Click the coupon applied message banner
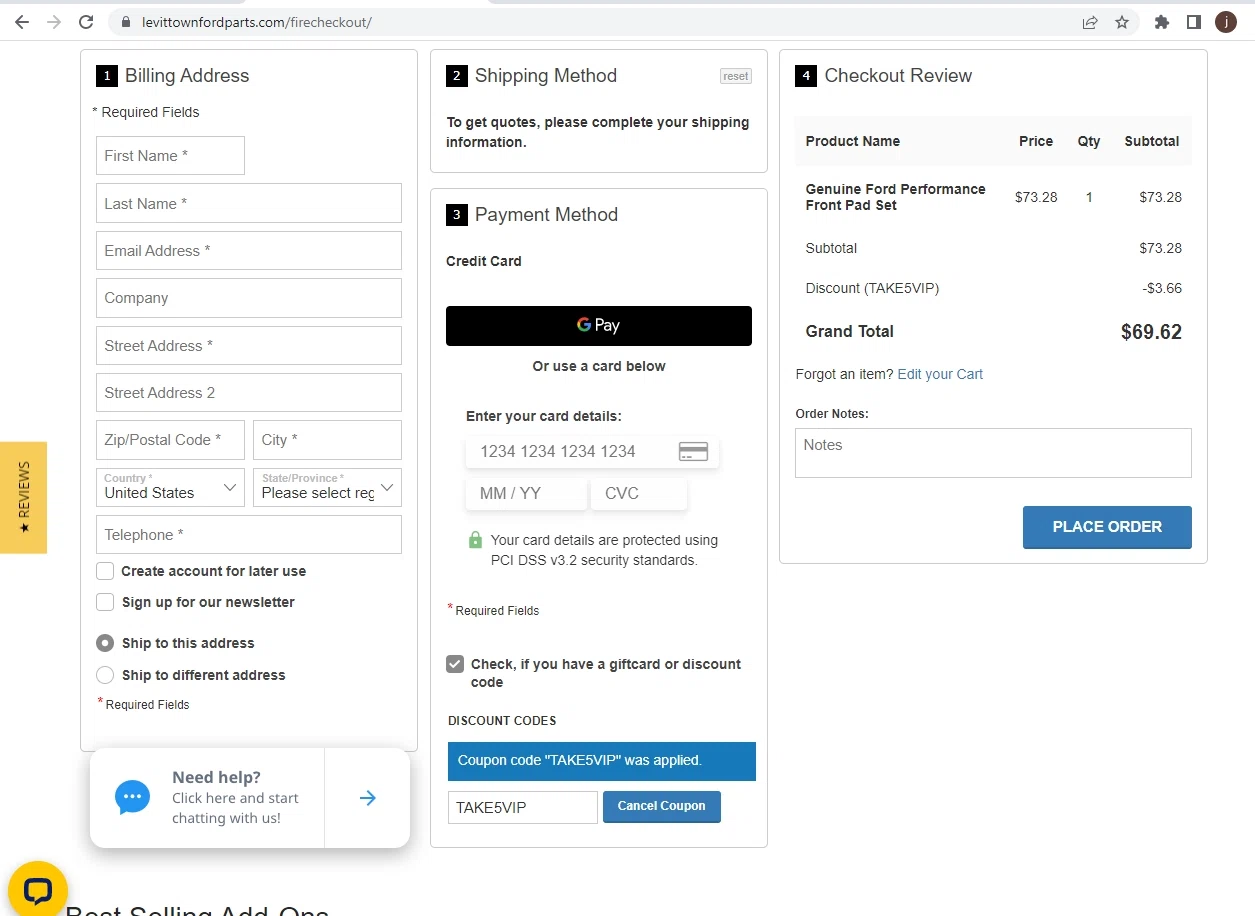This screenshot has width=1255, height=916. [x=602, y=761]
